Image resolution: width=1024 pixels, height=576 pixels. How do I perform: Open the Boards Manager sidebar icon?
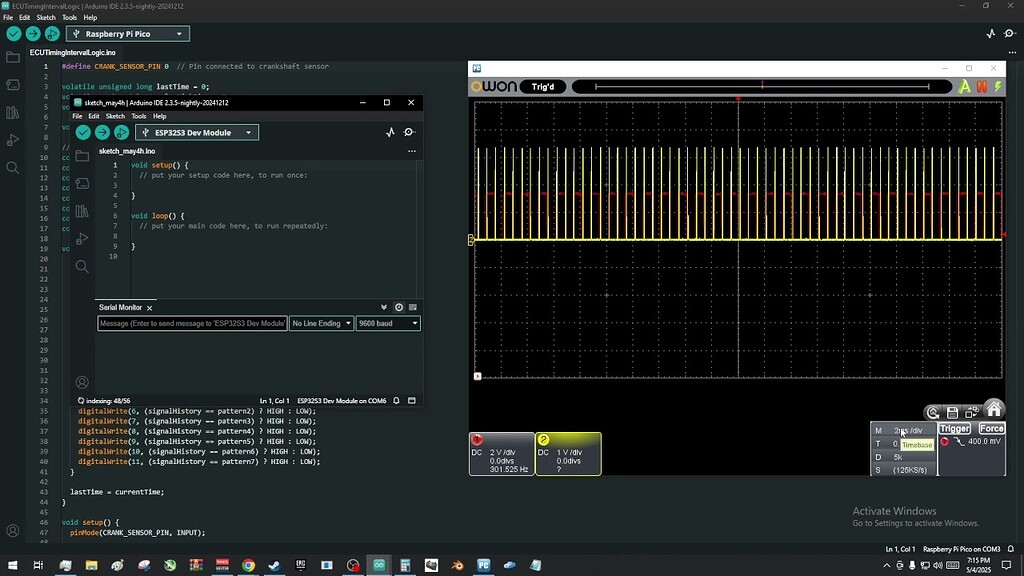[13, 85]
